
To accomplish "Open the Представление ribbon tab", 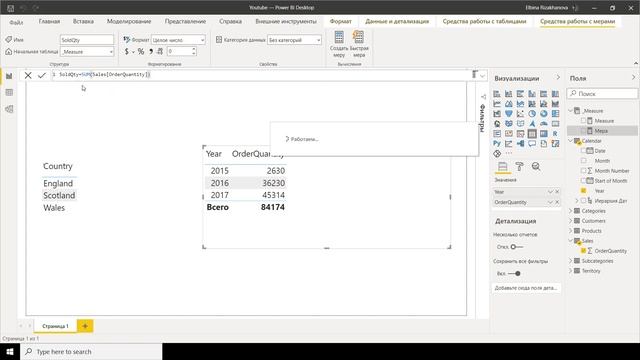I will 185,21.
